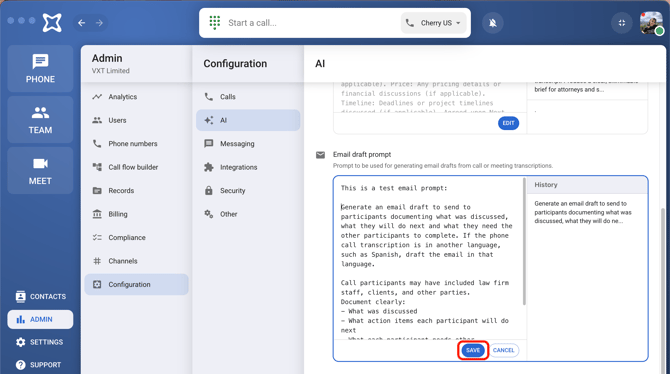Open Security configuration
Image resolution: width=670 pixels, height=374 pixels.
point(248,191)
